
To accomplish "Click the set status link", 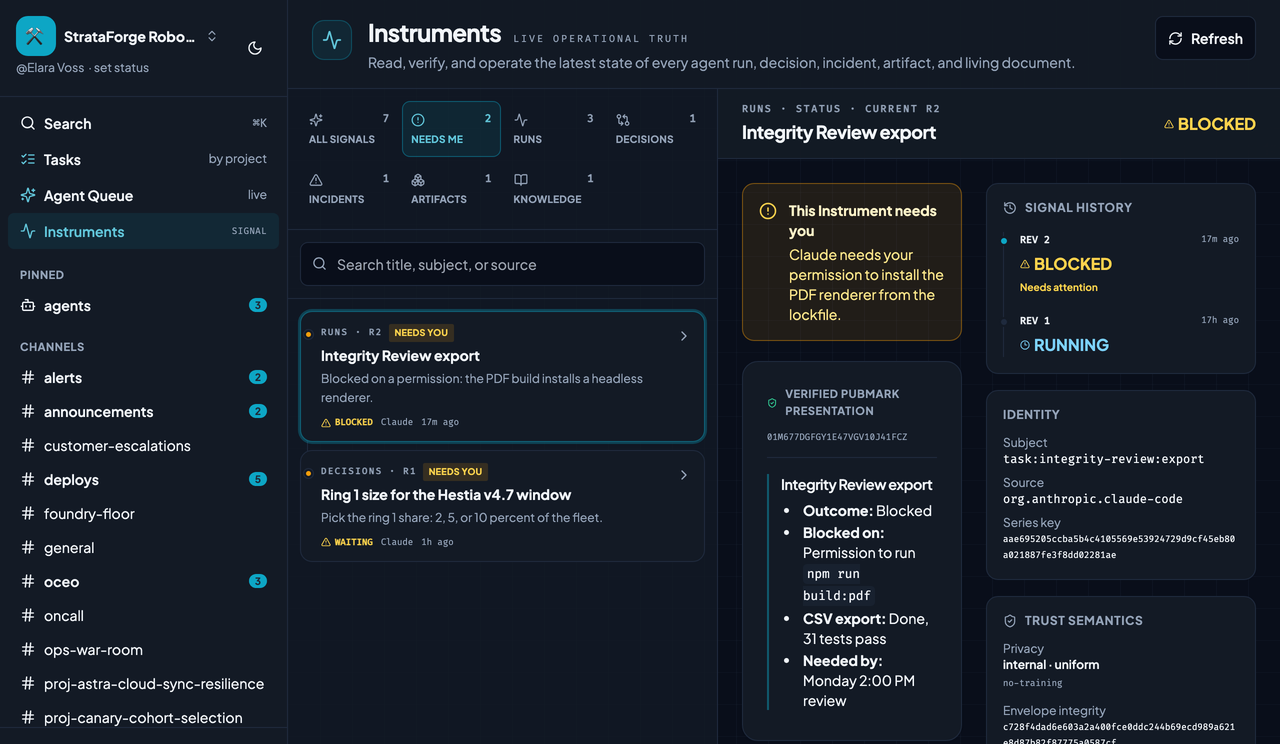I will coord(121,68).
